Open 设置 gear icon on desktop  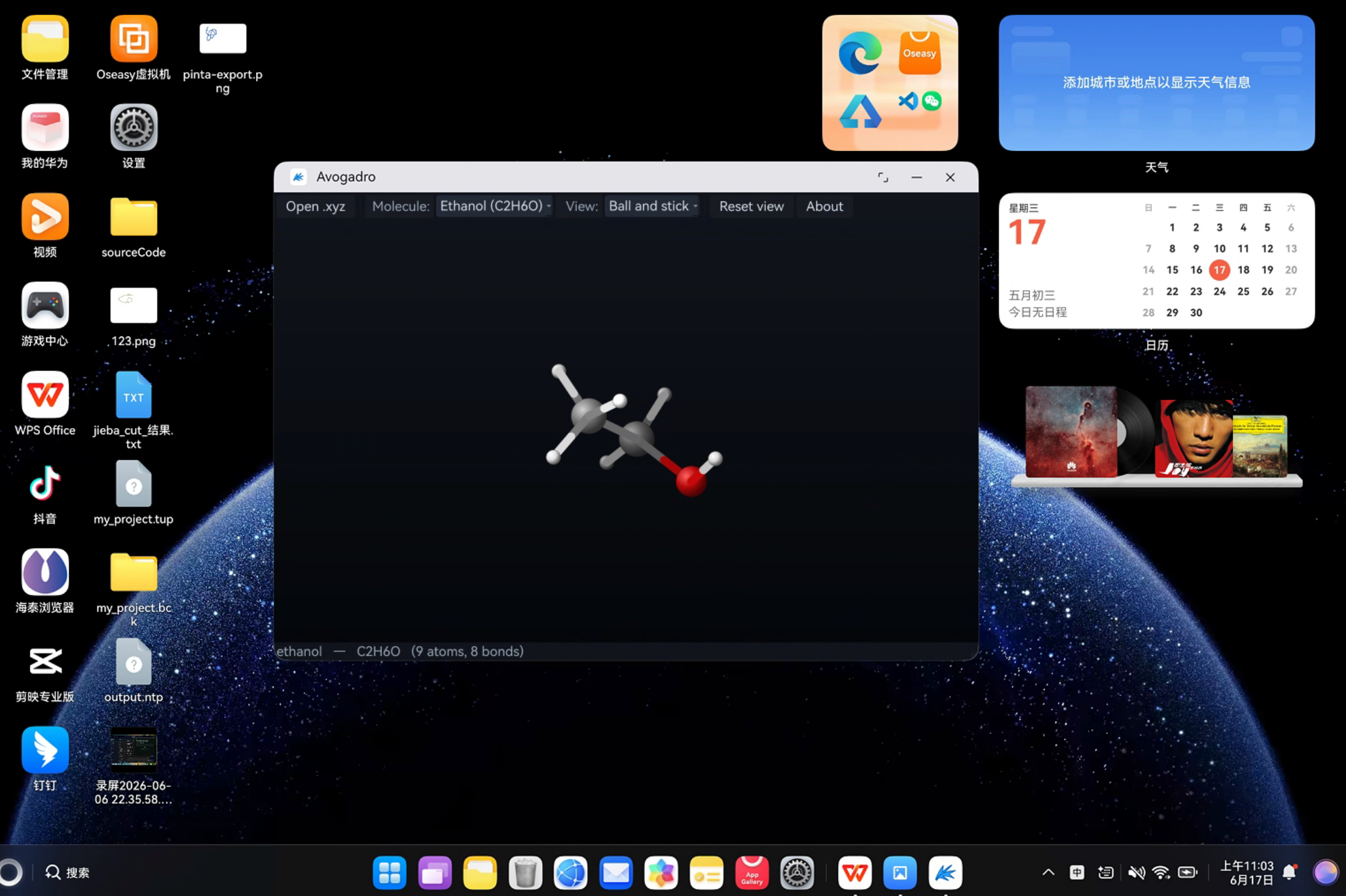click(x=133, y=137)
